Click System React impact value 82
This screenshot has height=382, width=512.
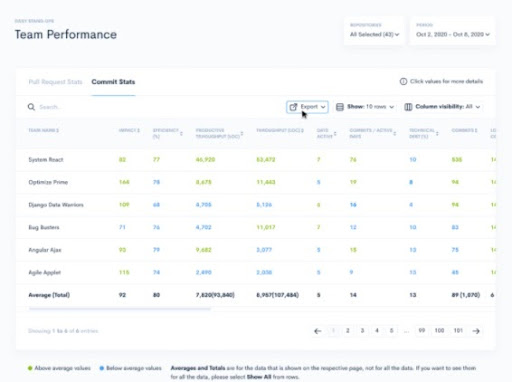coord(122,160)
